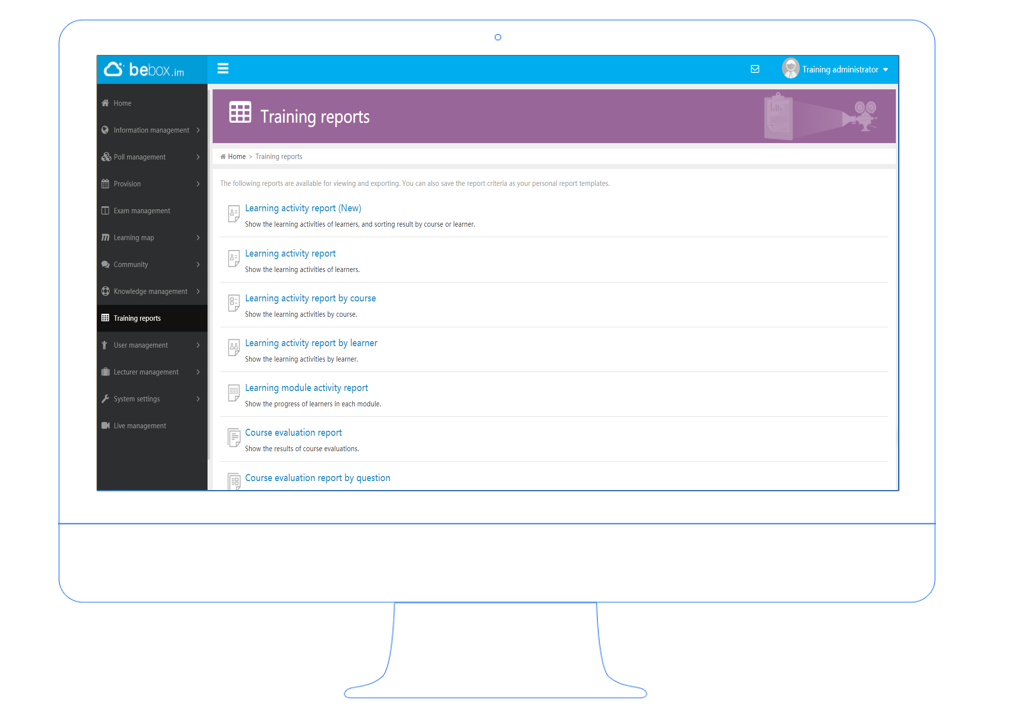The height and width of the screenshot is (726, 1012).
Task: Click the Learning map icon
Action: [105, 237]
